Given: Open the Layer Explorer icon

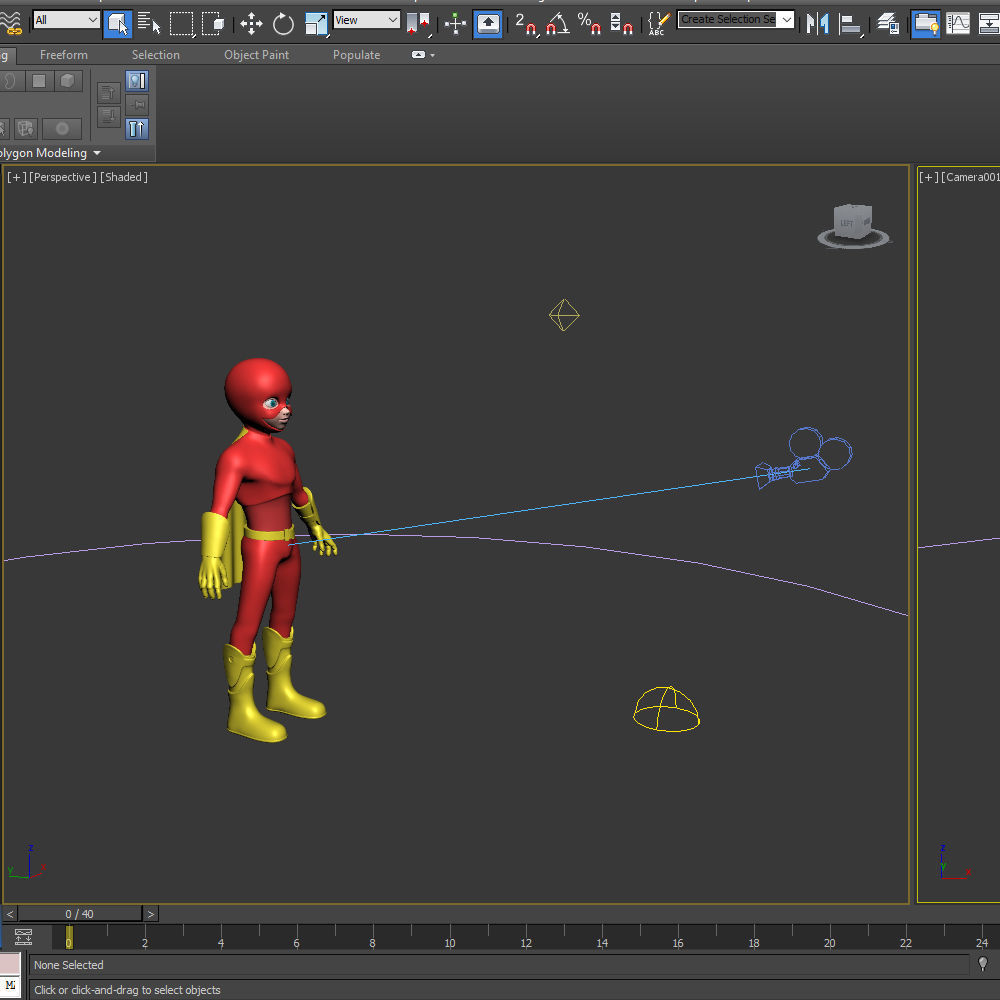Looking at the screenshot, I should (x=888, y=24).
